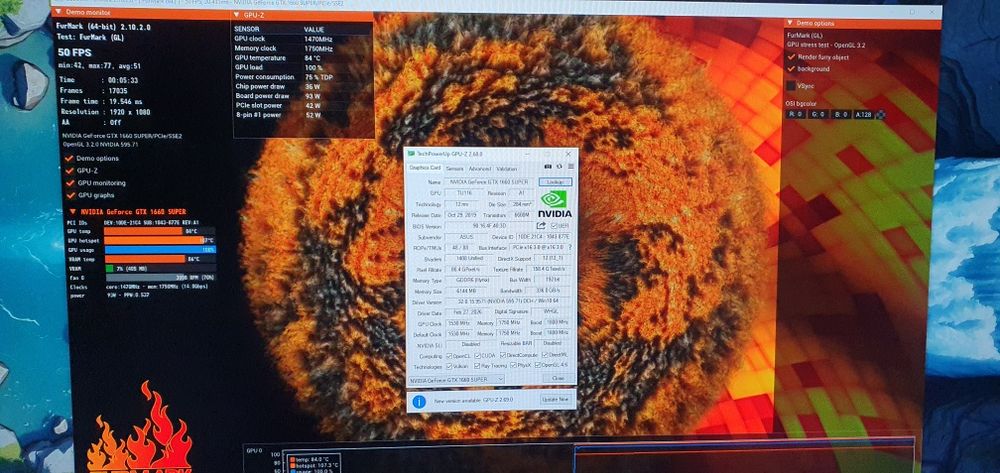
Task: Click the FurMark flame logo
Action: (139, 426)
